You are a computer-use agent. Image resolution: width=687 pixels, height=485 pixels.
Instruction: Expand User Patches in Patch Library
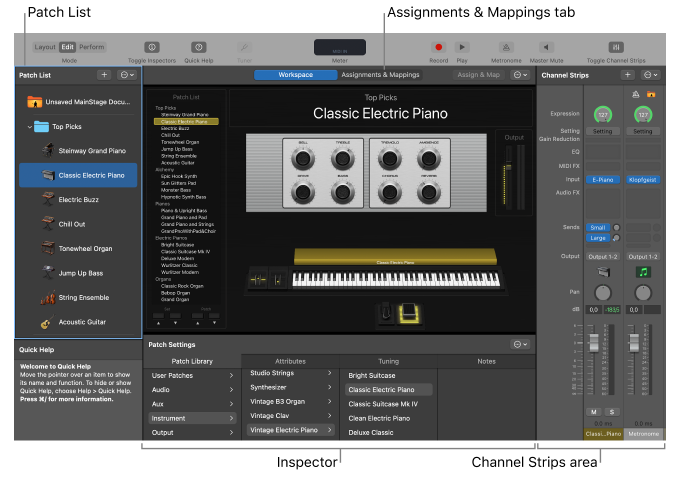pos(192,375)
